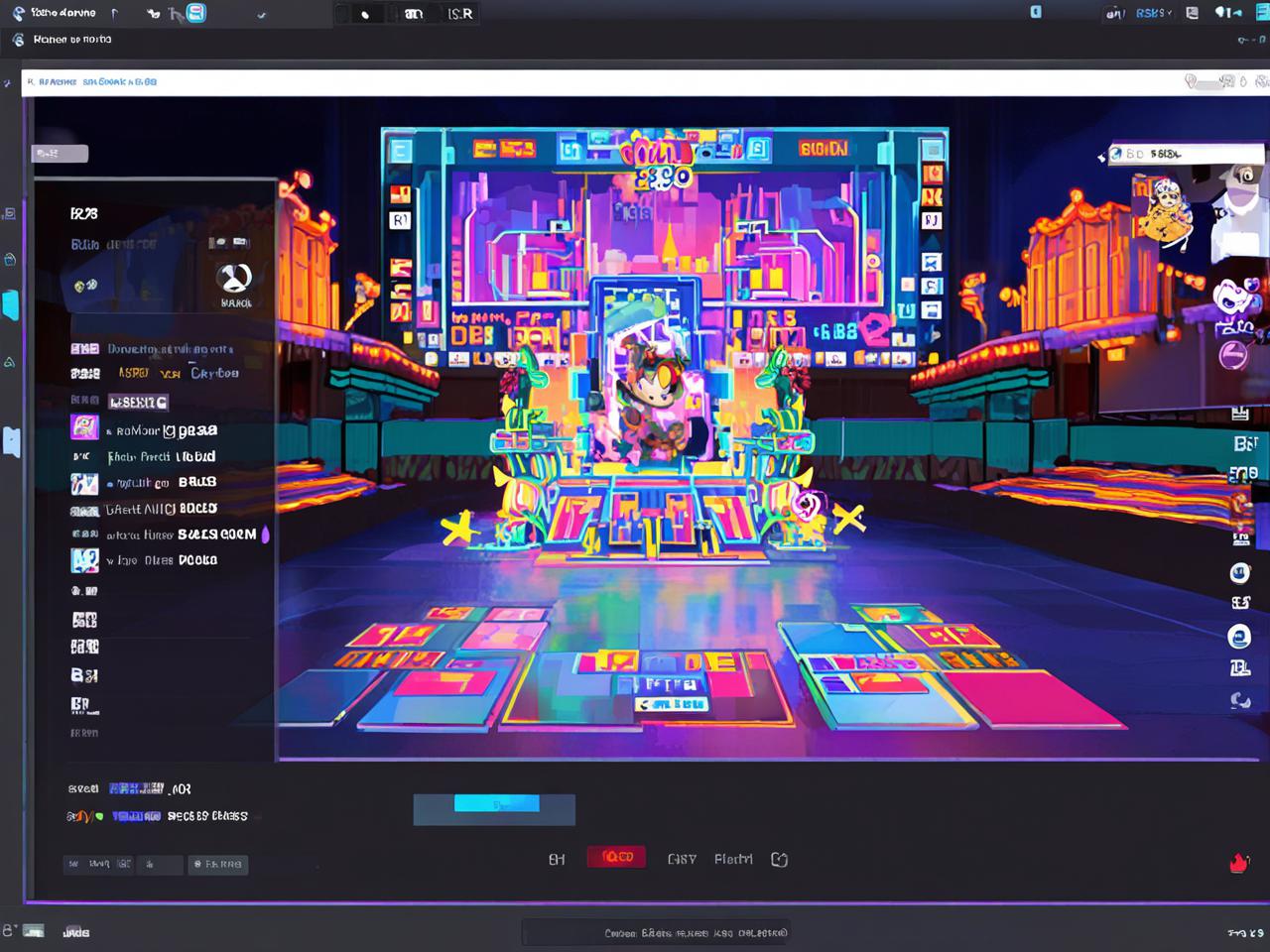Select the pointer tool in the top toolbar
Screen dimensions: 1270x952
(x=175, y=14)
